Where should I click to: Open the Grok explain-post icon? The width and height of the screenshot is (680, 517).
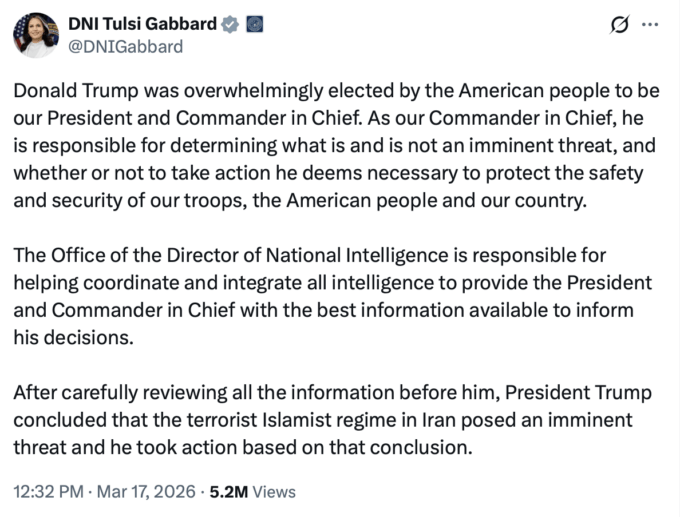(619, 25)
